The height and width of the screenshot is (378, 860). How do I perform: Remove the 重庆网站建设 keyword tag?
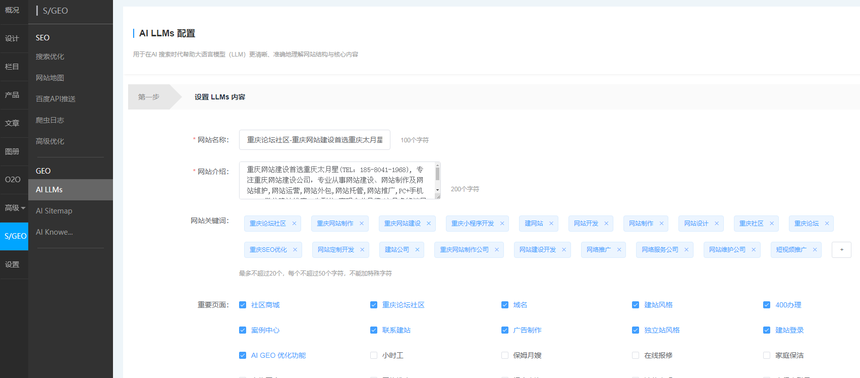(x=429, y=223)
